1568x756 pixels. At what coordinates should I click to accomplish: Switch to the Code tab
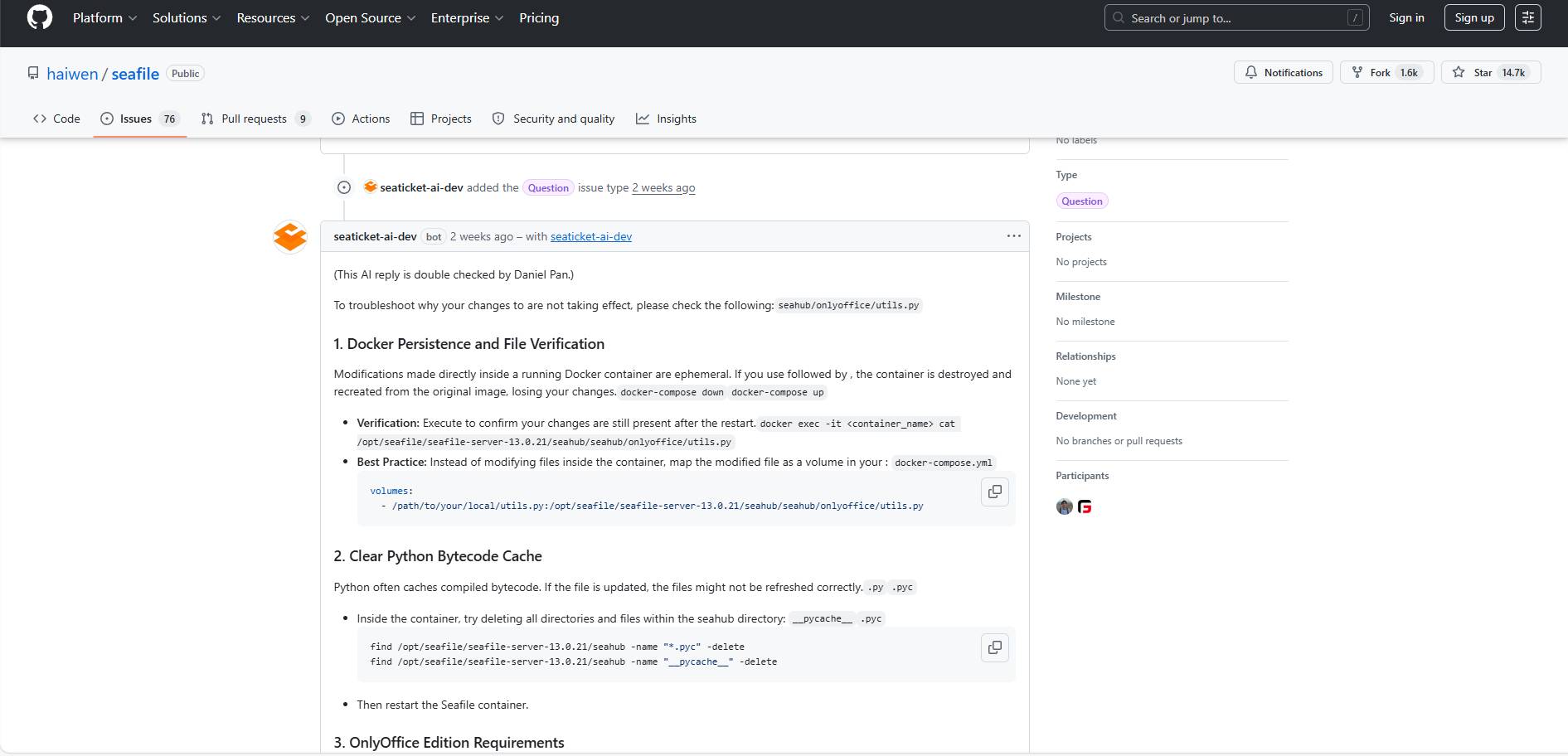tap(56, 119)
